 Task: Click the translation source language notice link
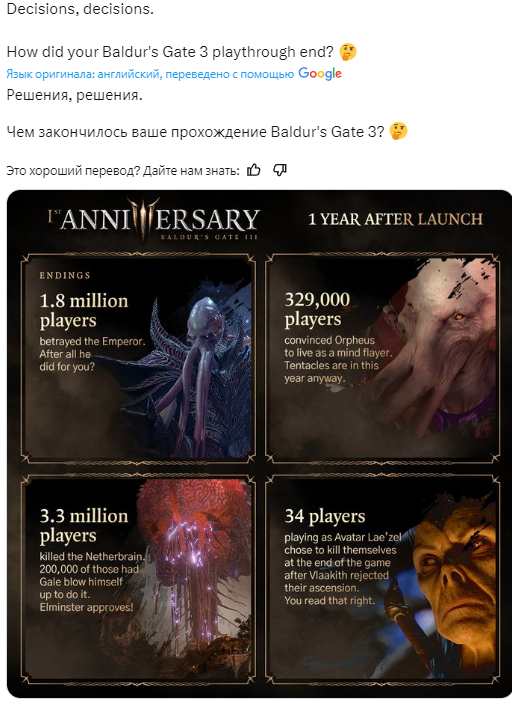pyautogui.click(x=150, y=74)
